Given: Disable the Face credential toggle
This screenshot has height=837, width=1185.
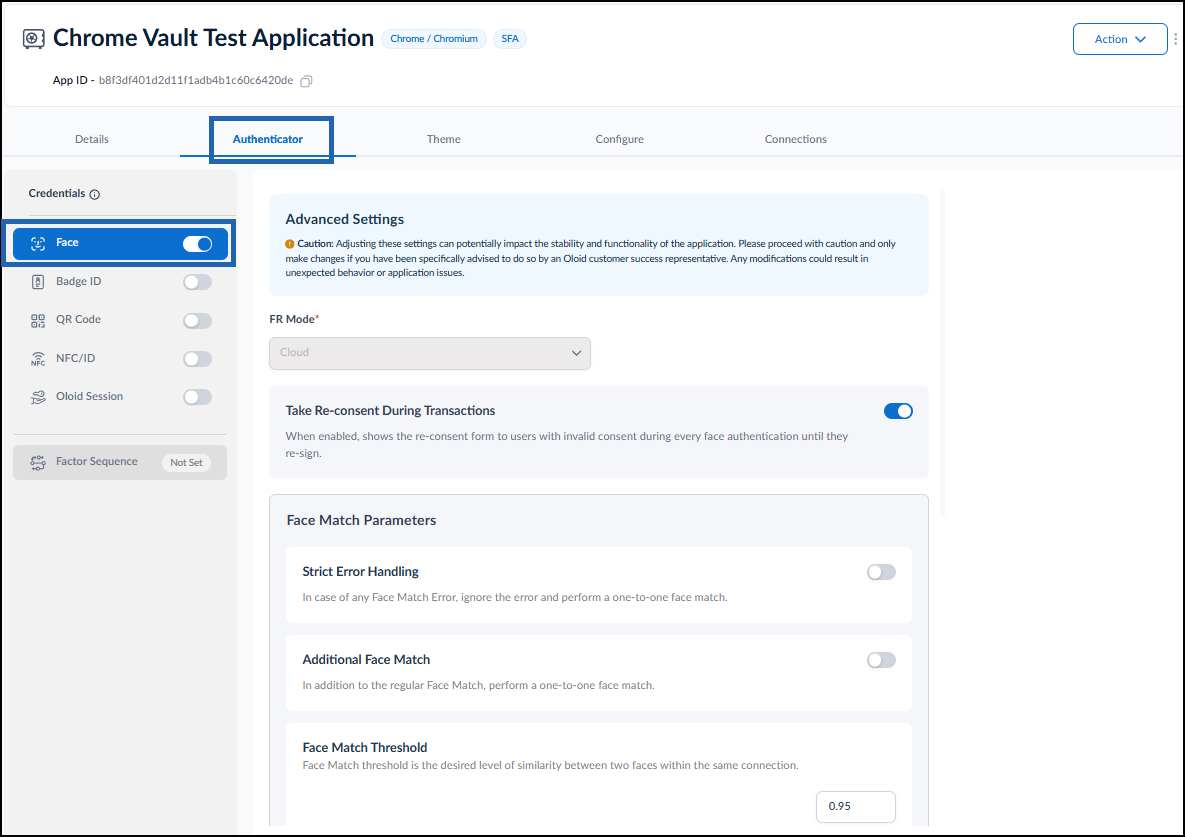Looking at the screenshot, I should (197, 243).
